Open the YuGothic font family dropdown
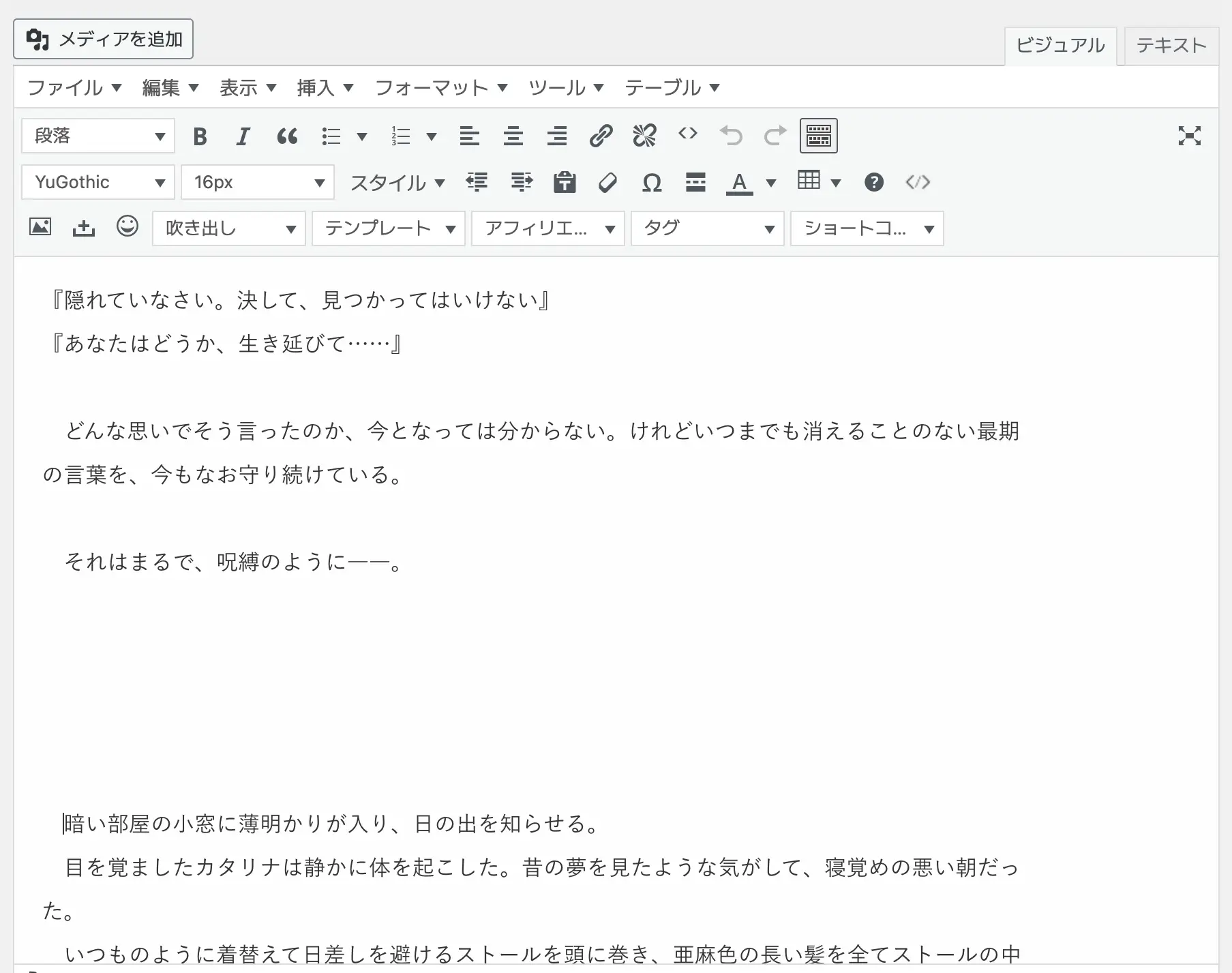The image size is (1232, 973). [x=98, y=182]
